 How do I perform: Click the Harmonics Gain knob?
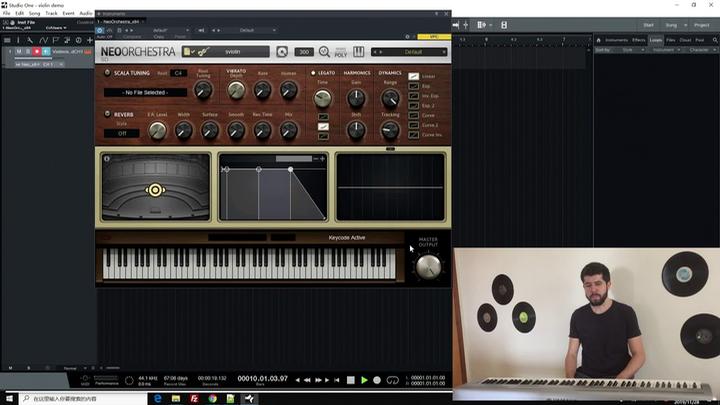pyautogui.click(x=356, y=98)
